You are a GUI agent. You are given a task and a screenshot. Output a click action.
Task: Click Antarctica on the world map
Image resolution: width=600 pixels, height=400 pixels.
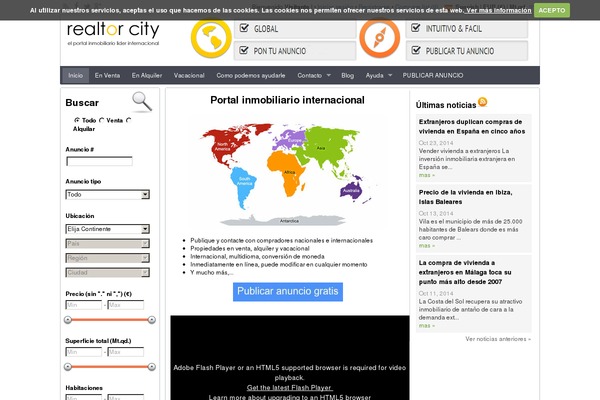pos(283,220)
